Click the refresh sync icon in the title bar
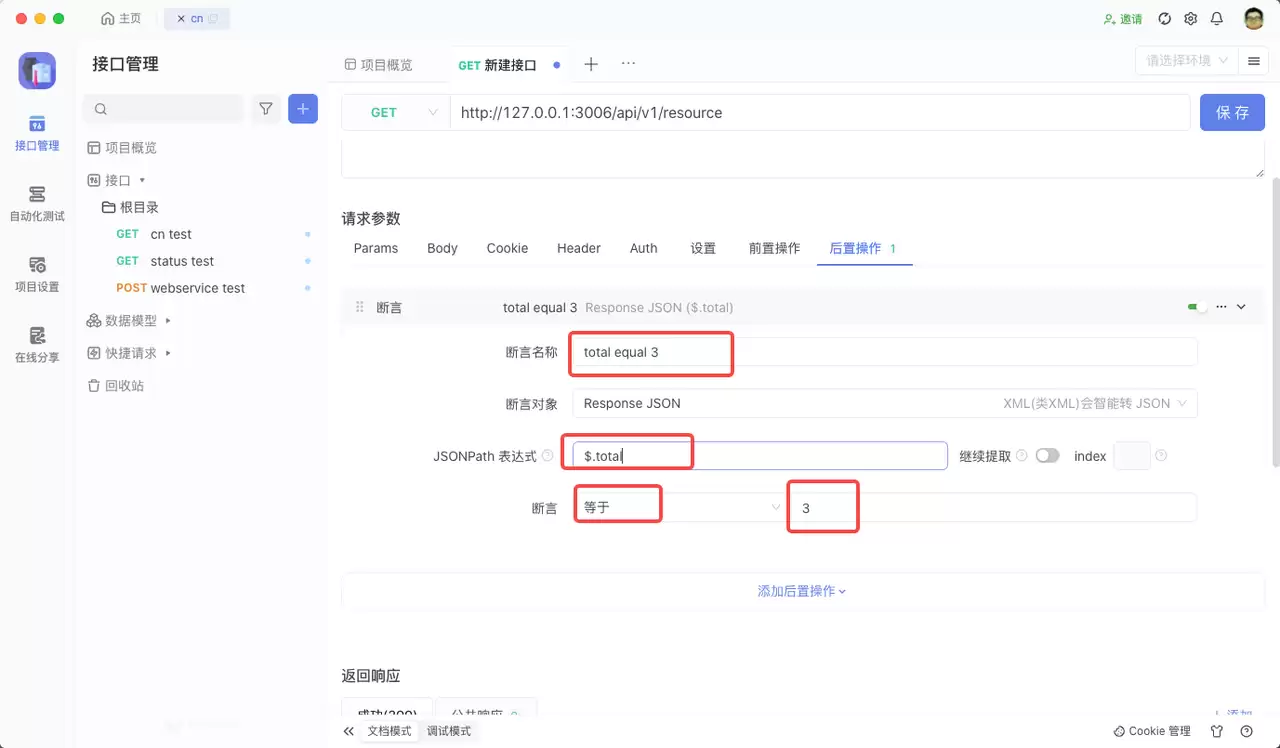 (1164, 19)
